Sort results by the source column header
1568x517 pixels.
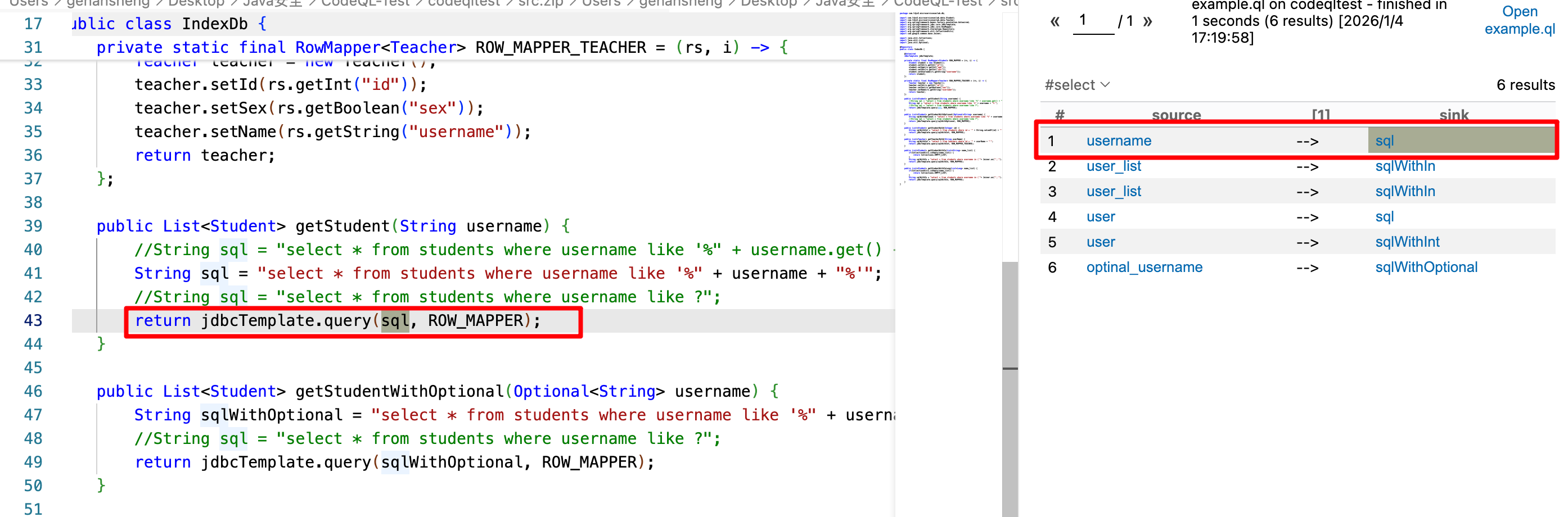click(1175, 115)
